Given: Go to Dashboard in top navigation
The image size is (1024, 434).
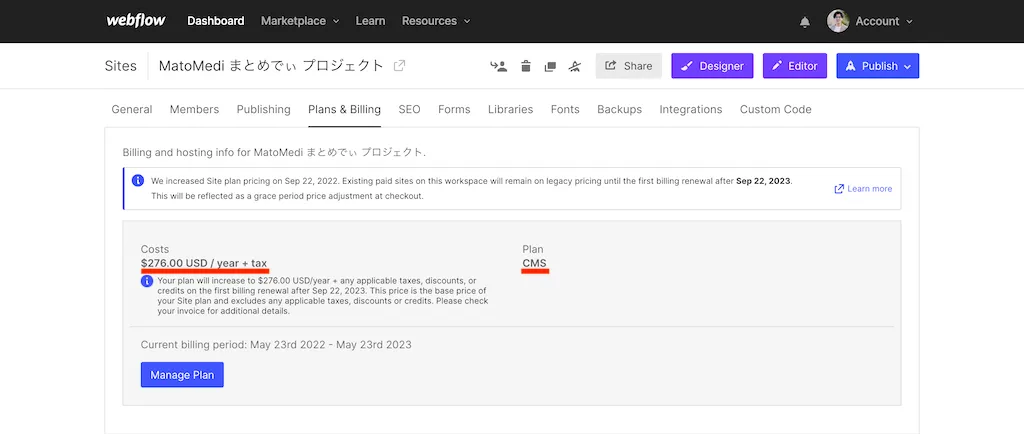Looking at the screenshot, I should 216,21.
